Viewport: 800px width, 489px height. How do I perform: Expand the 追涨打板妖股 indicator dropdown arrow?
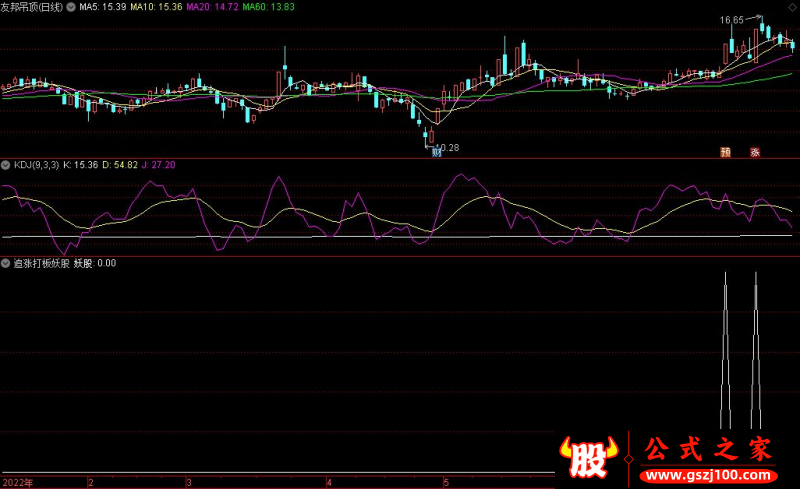coord(6,264)
